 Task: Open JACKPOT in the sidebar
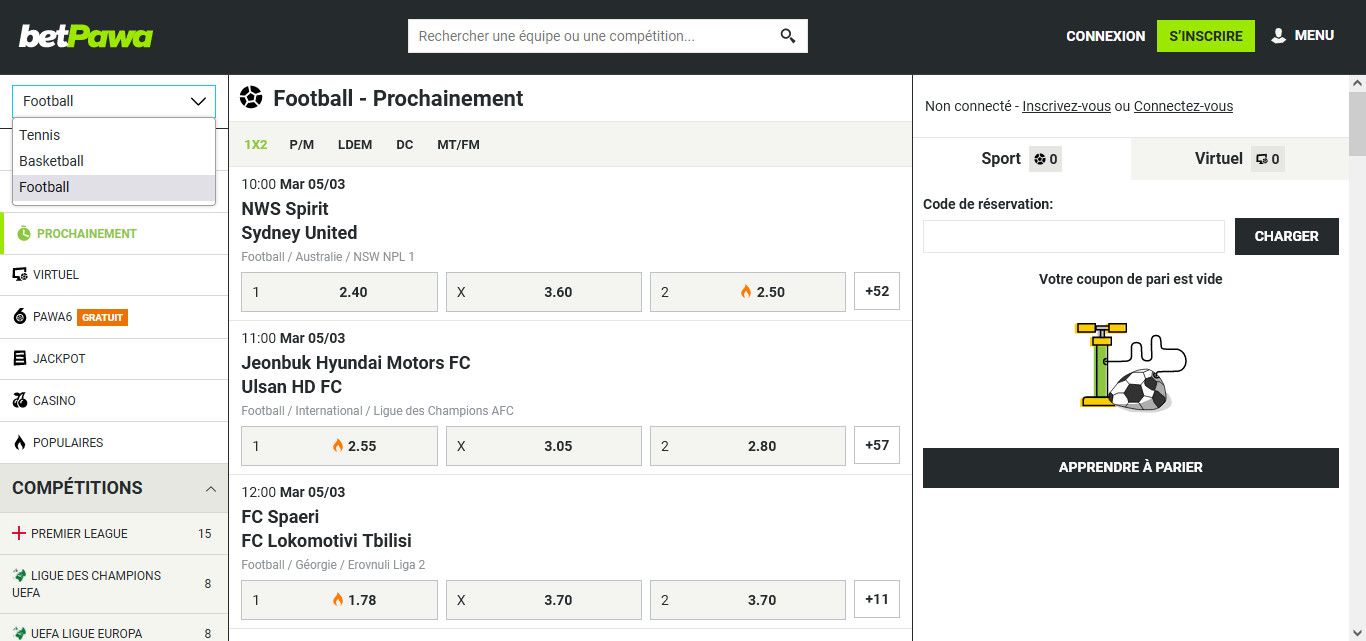point(114,358)
